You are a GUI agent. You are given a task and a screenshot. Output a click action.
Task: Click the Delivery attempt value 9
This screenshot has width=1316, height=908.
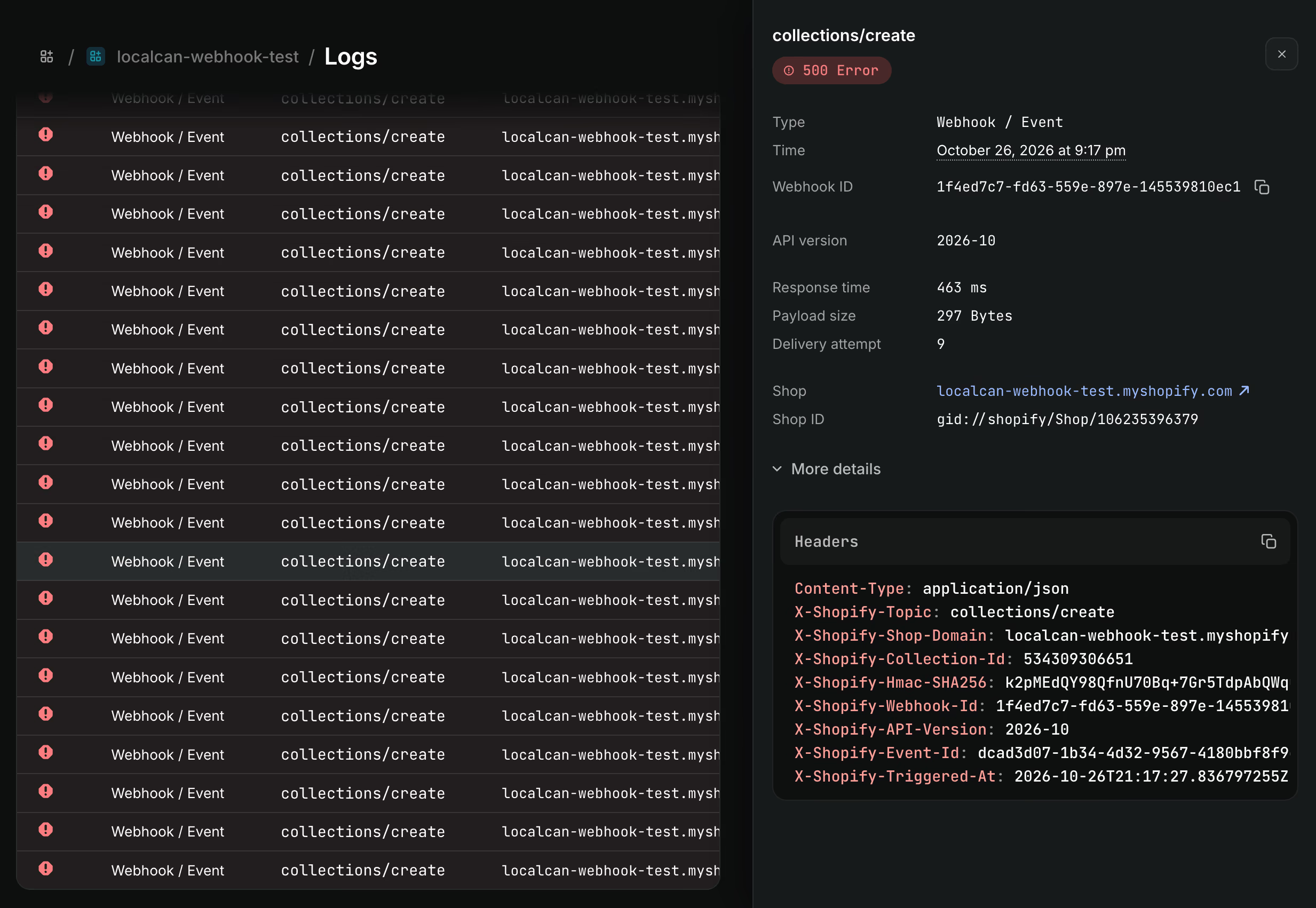coord(940,344)
